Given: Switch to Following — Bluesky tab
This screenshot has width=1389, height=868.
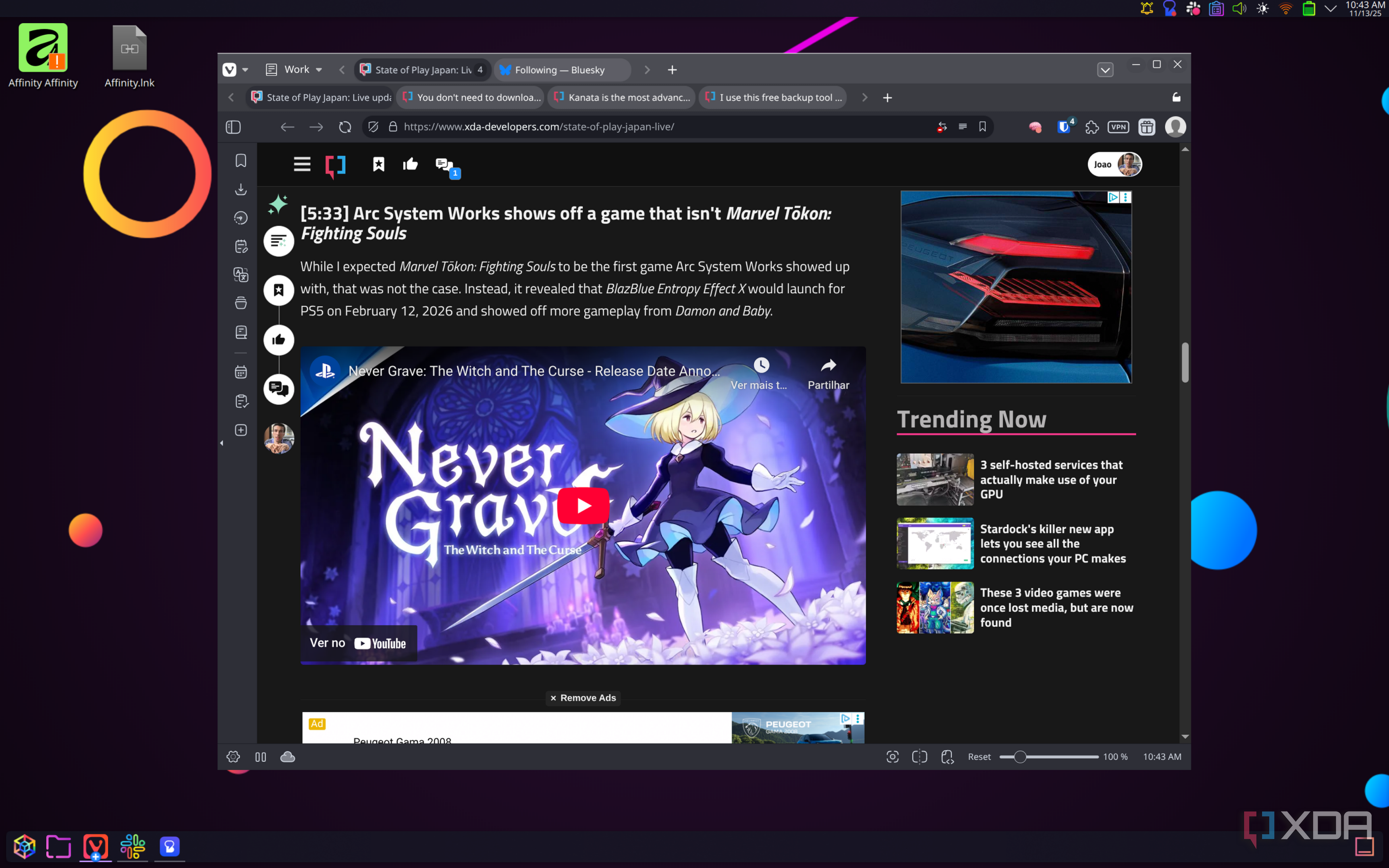Looking at the screenshot, I should point(561,69).
